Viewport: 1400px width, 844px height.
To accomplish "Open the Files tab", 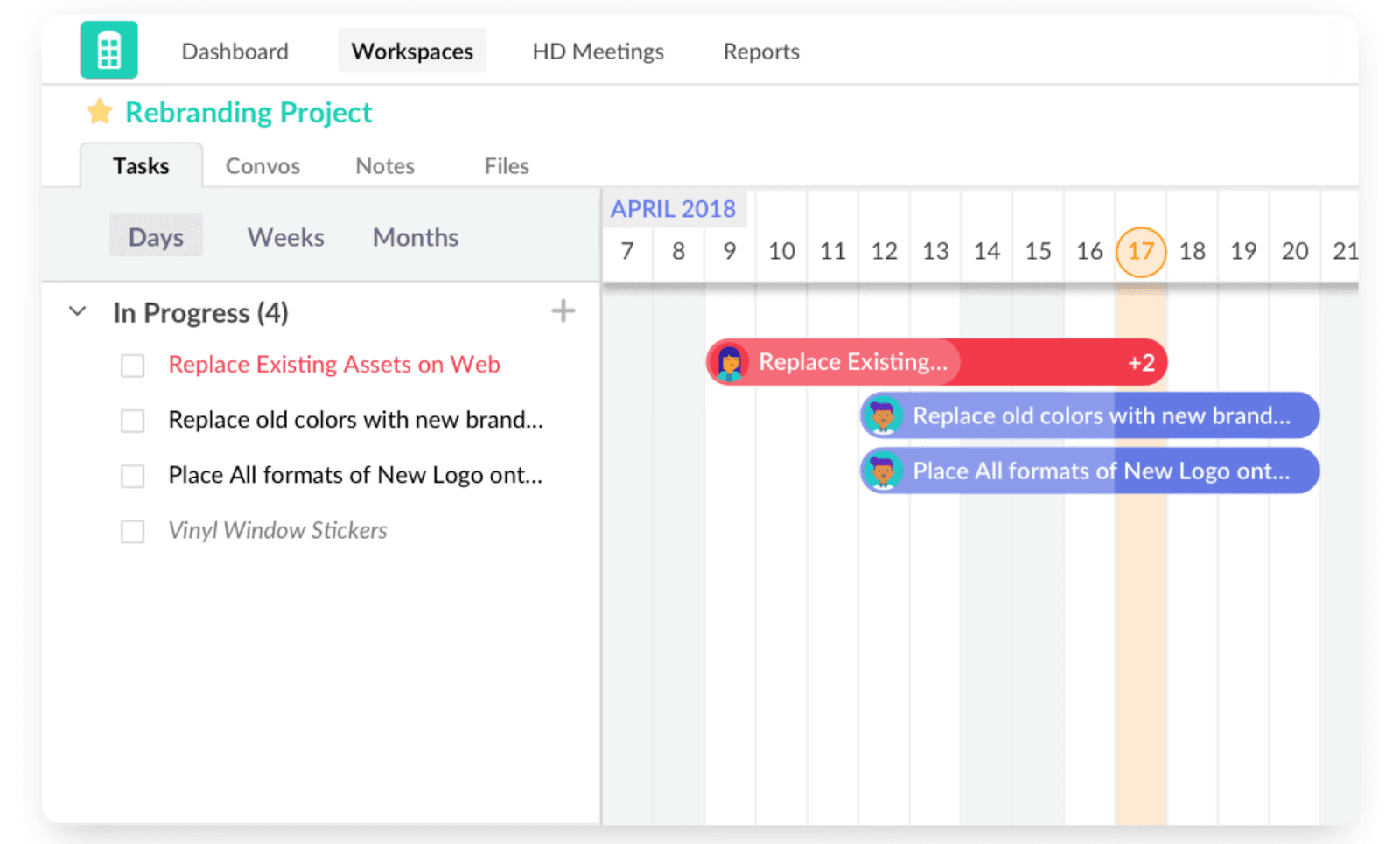I will [x=507, y=166].
